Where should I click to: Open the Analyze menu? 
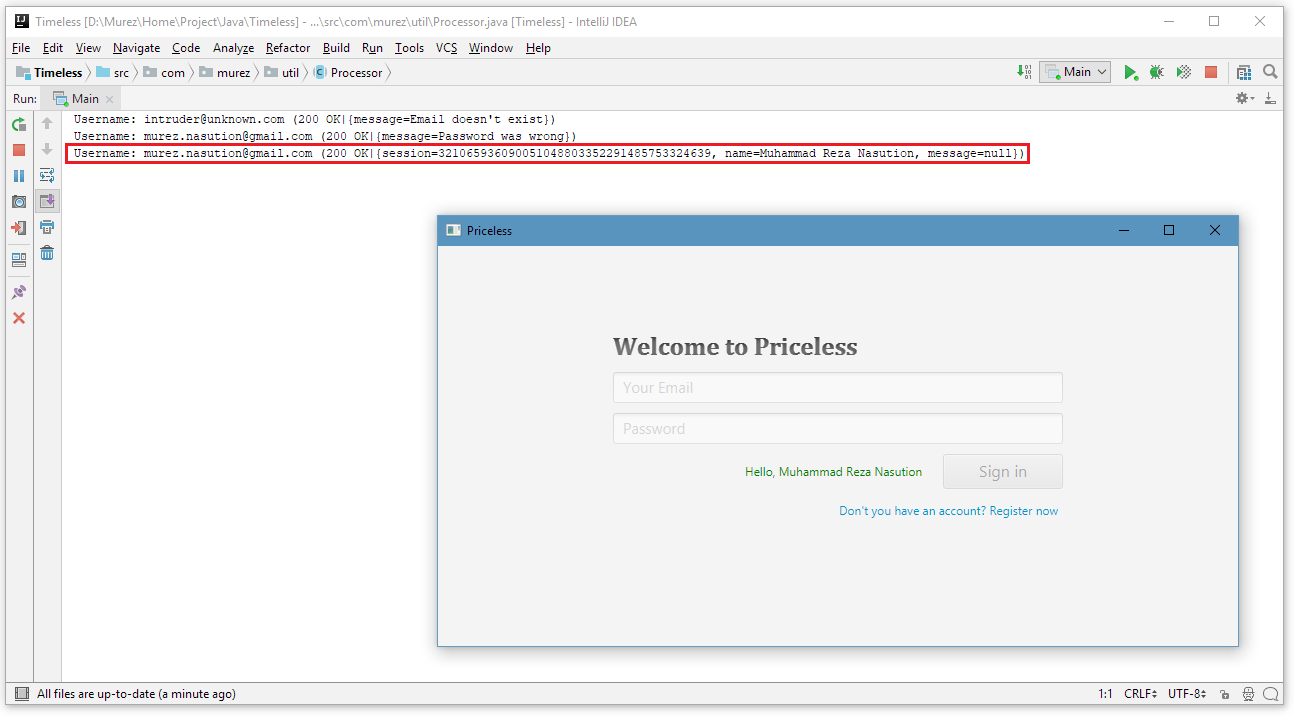click(x=233, y=48)
